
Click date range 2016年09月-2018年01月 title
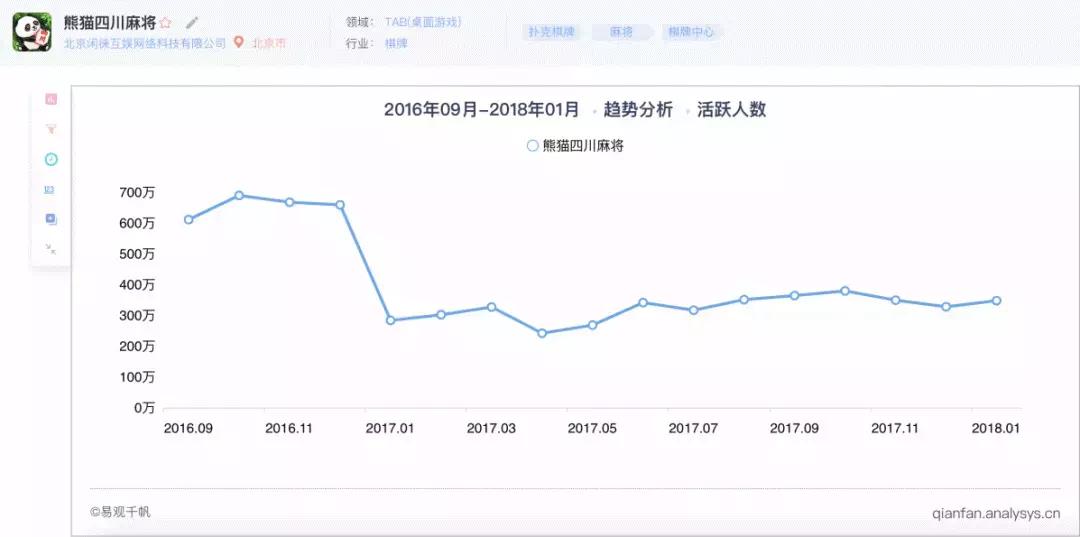(x=481, y=110)
